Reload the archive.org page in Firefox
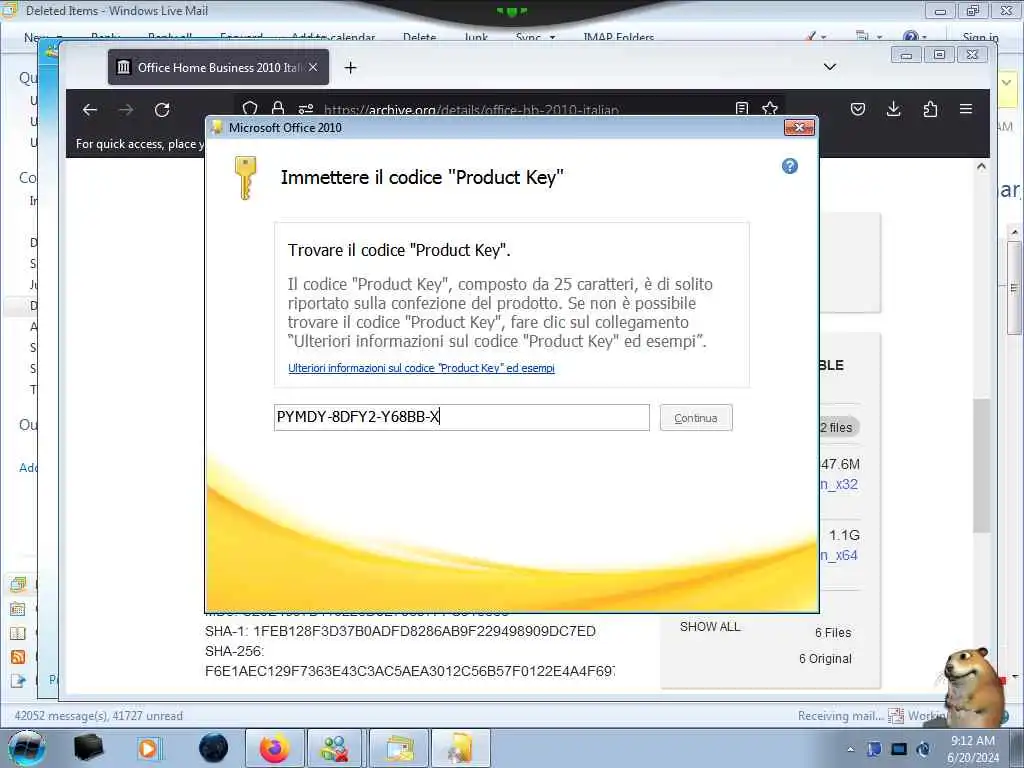1024x768 pixels. pyautogui.click(x=162, y=110)
